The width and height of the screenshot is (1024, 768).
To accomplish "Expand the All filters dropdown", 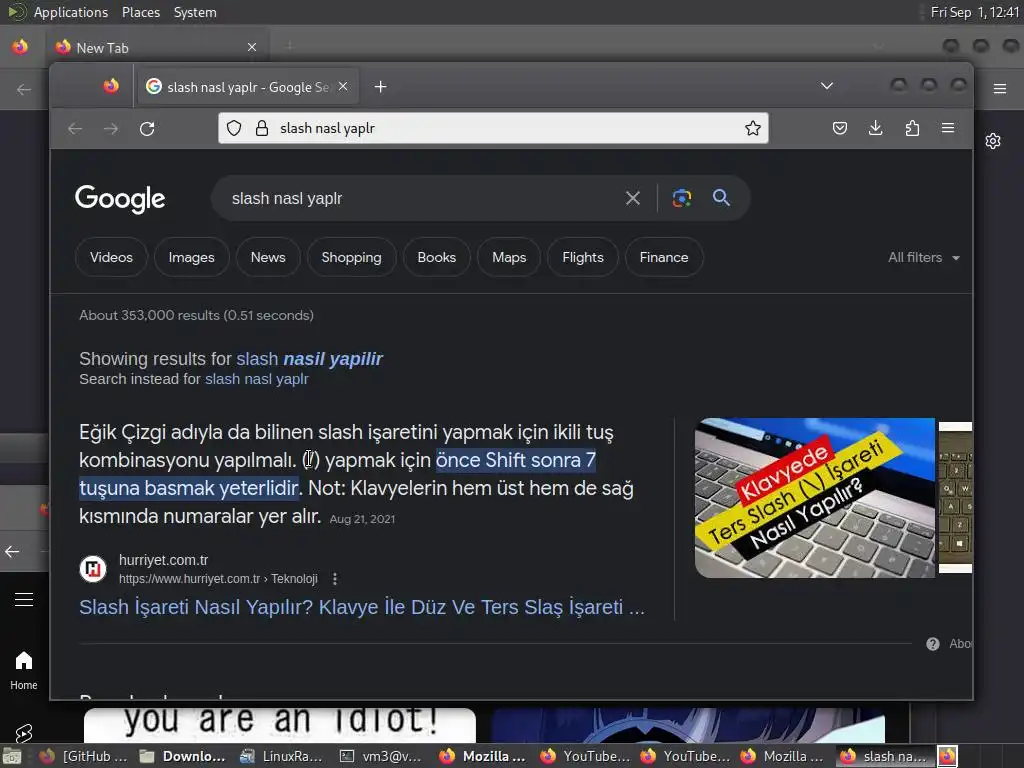I will (x=923, y=257).
